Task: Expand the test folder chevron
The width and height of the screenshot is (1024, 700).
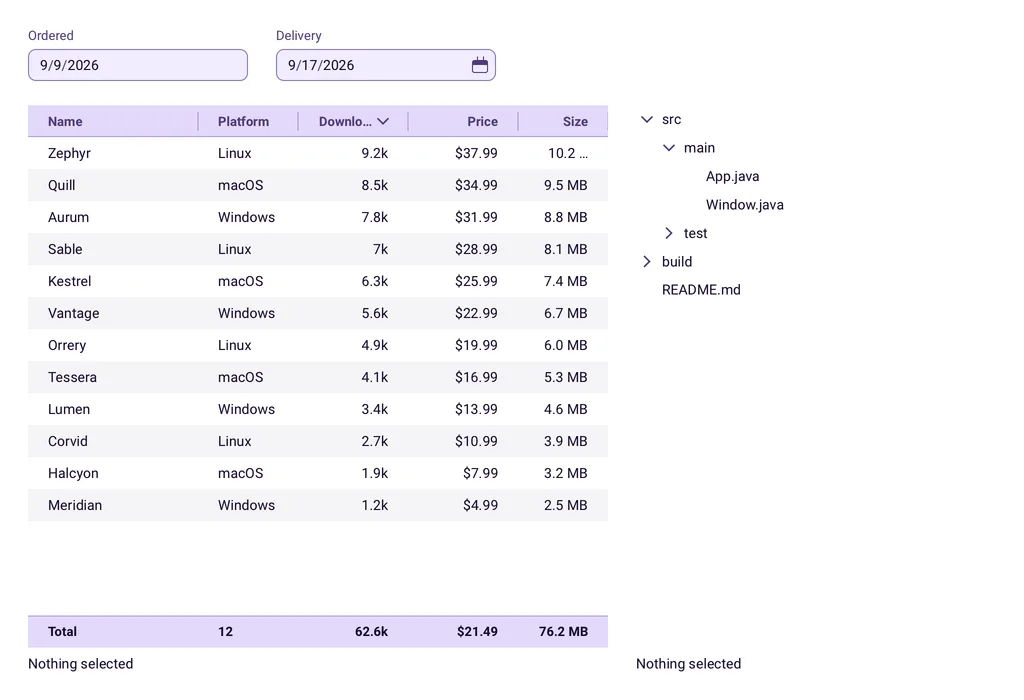Action: (x=669, y=233)
